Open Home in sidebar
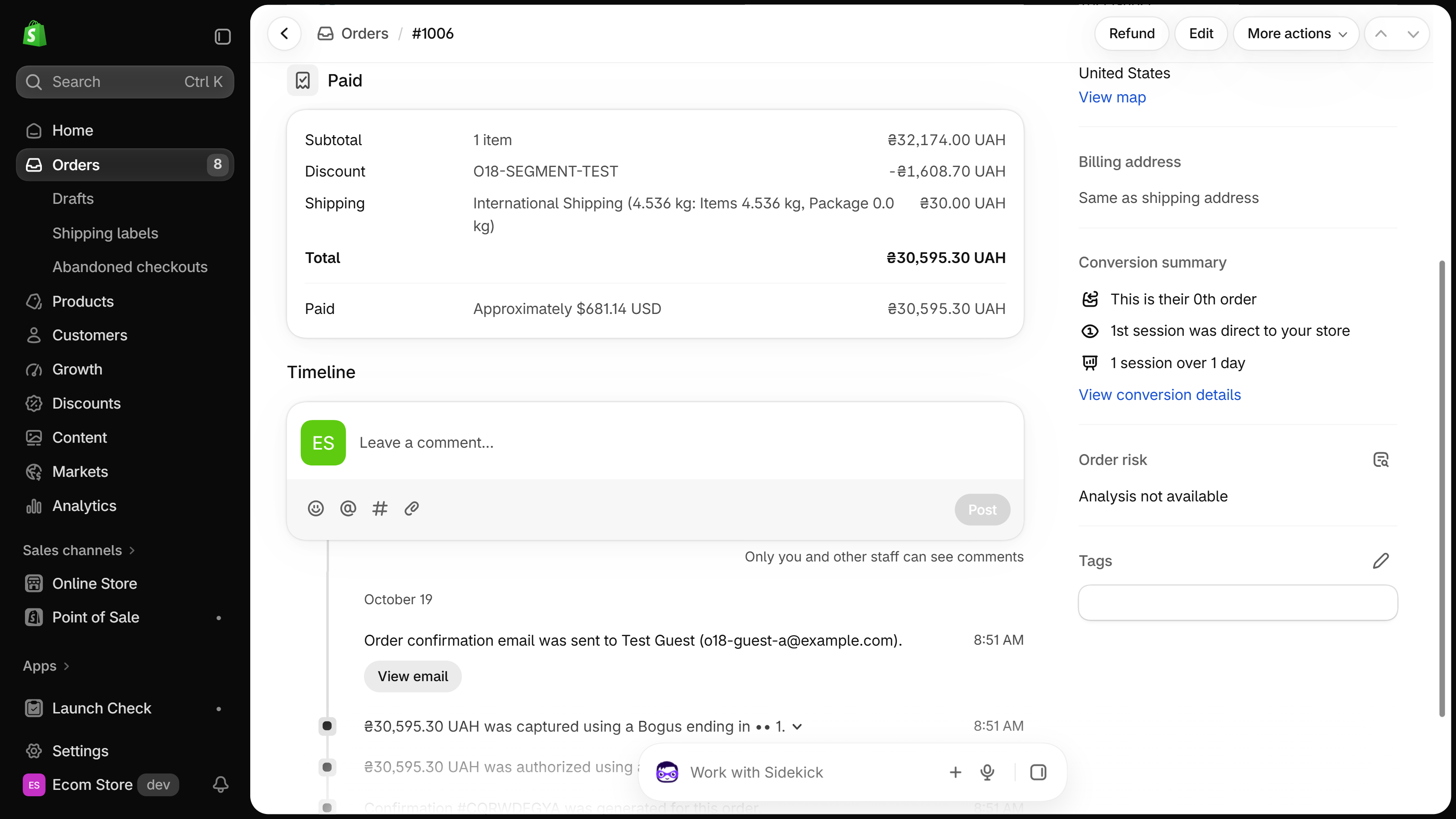 pyautogui.click(x=125, y=131)
